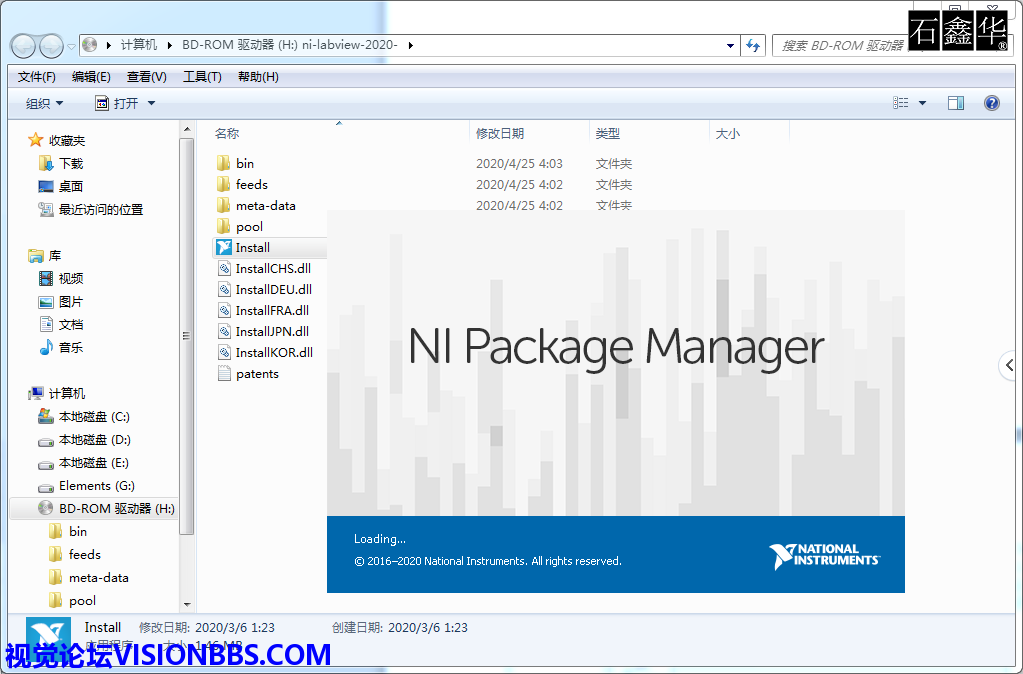Change view with the view mode icon

pyautogui.click(x=900, y=103)
